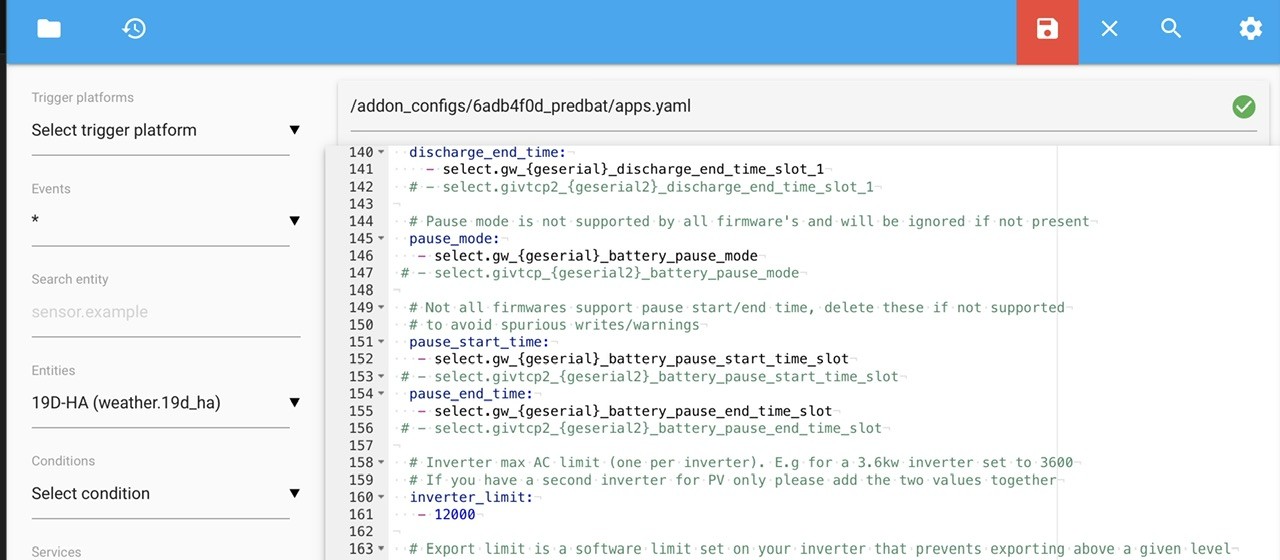Click the pause_start_time key on line 151

click(479, 342)
